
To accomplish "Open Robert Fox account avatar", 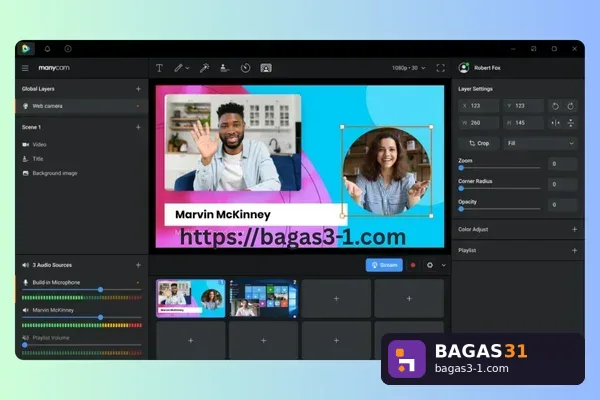I will 464,68.
